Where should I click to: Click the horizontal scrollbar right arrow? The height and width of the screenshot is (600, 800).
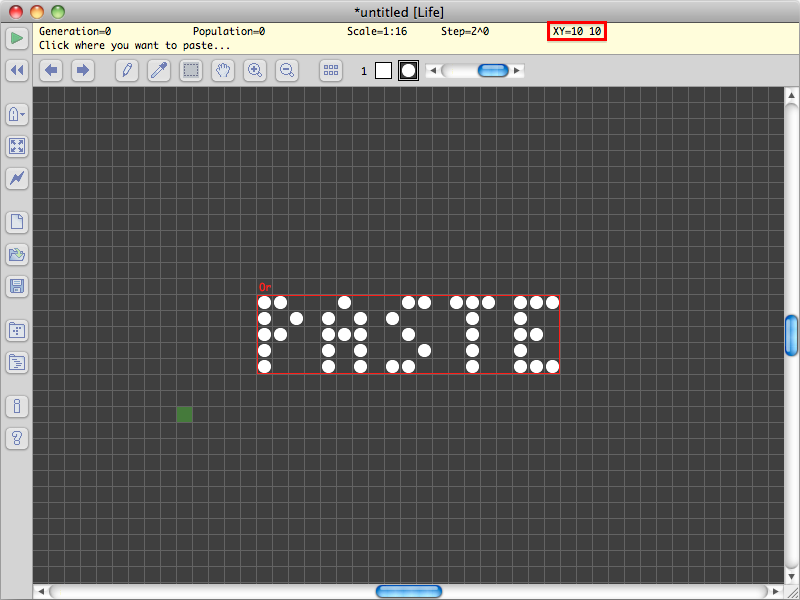pos(776,591)
